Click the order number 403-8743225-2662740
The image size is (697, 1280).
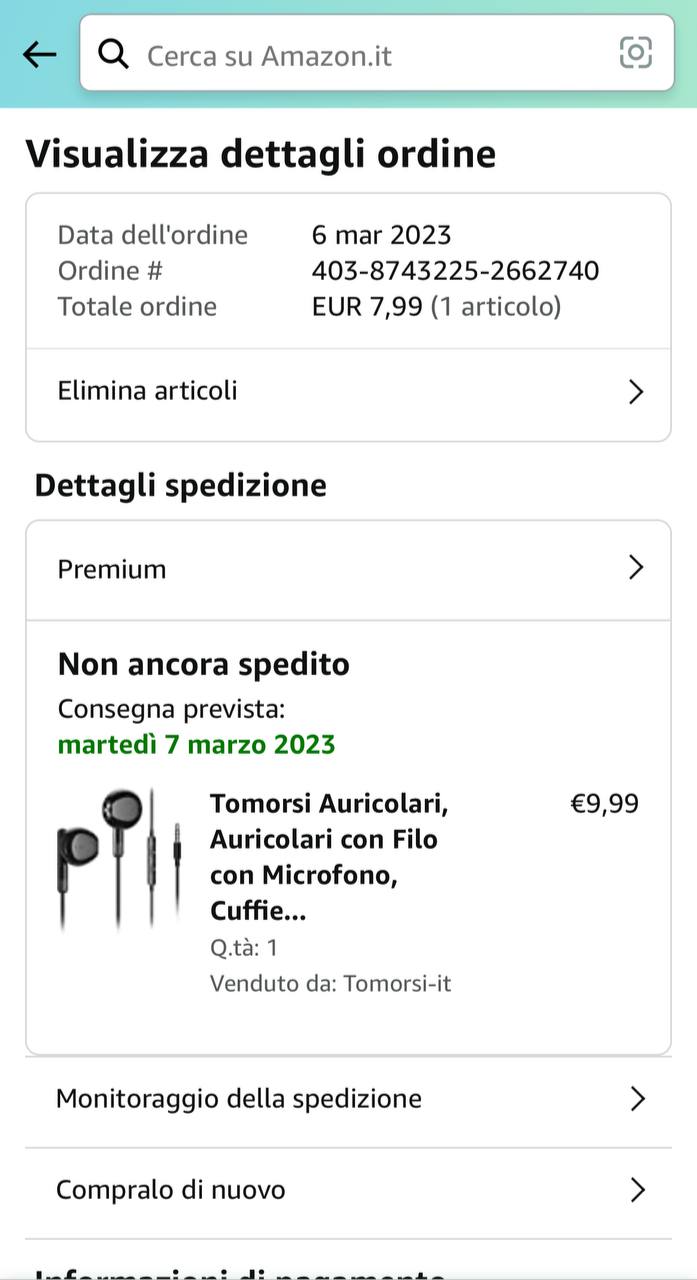click(455, 271)
